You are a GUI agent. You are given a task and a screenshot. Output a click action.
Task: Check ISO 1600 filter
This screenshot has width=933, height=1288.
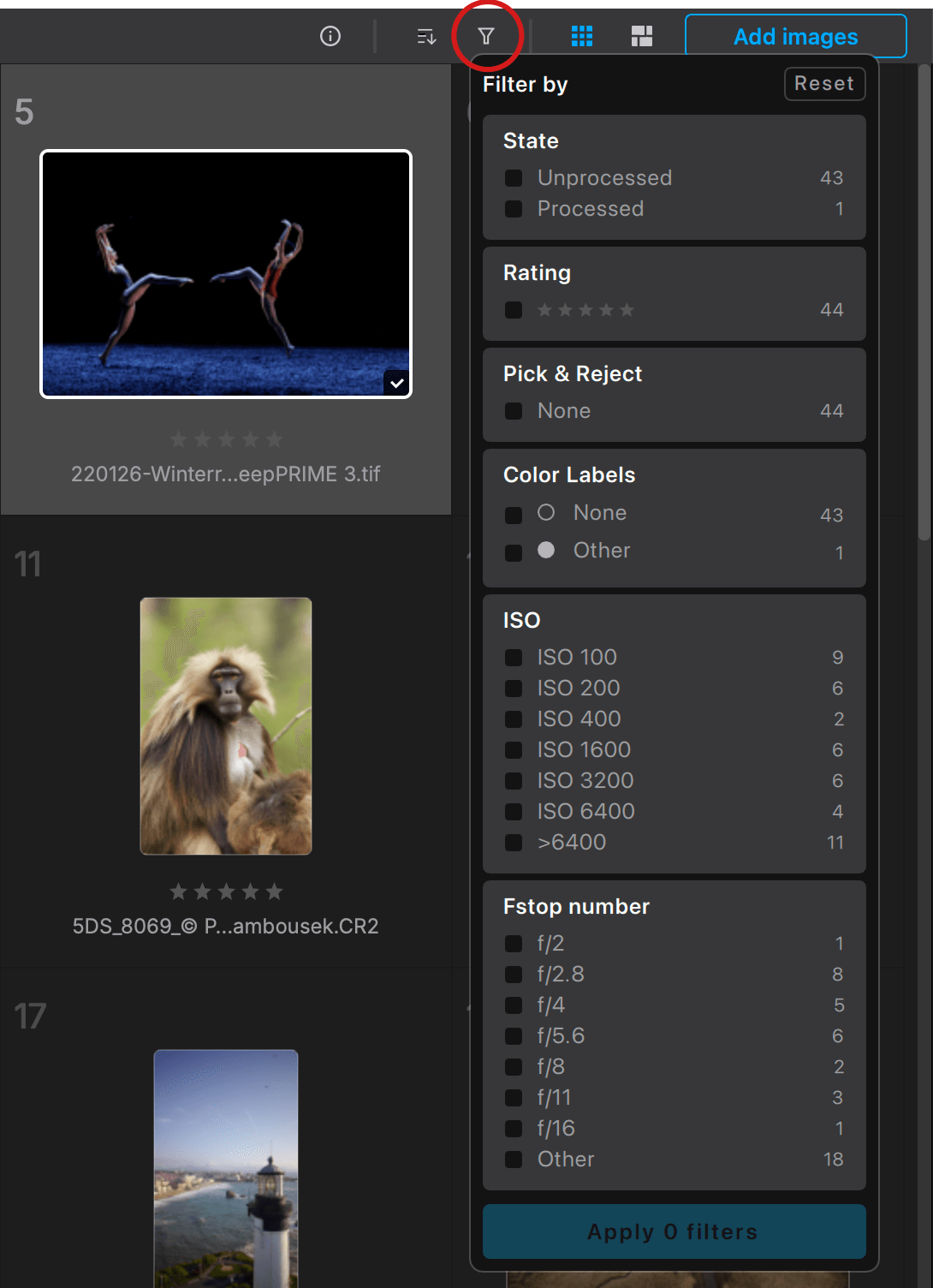tap(514, 750)
